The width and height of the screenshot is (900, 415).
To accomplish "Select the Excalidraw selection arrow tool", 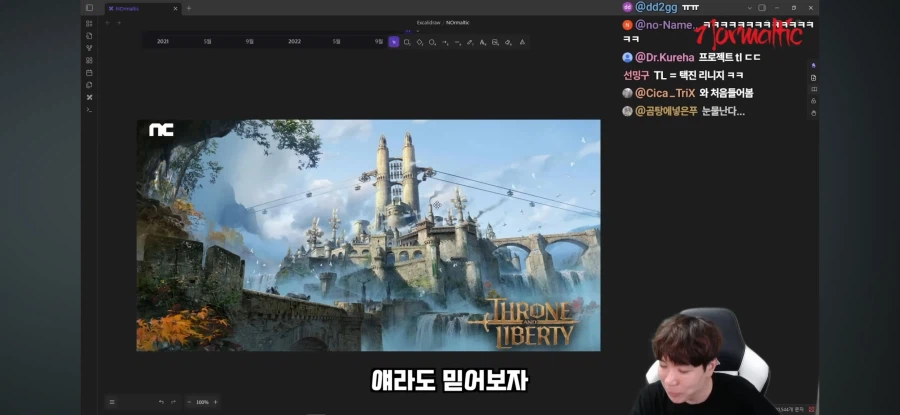I will click(x=394, y=42).
